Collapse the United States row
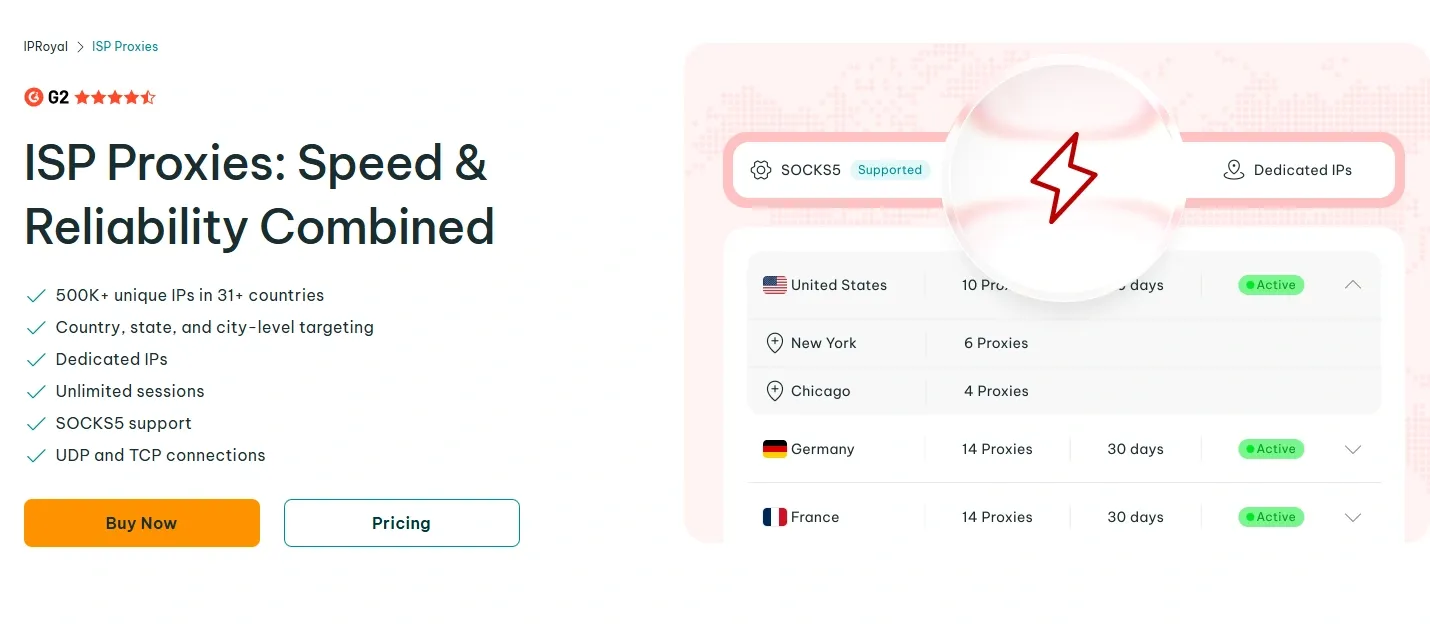The image size is (1430, 632). point(1353,285)
